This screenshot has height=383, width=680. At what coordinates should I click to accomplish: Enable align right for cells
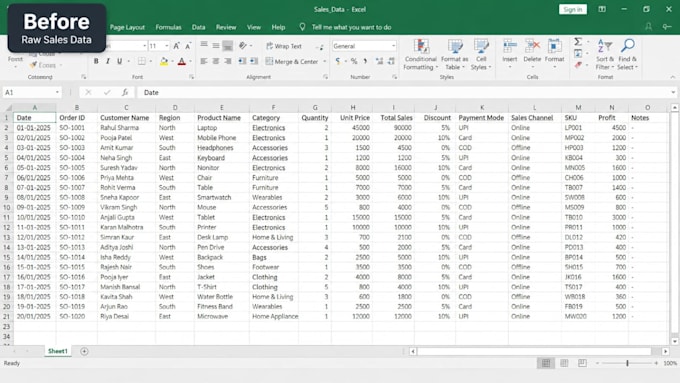[228, 61]
